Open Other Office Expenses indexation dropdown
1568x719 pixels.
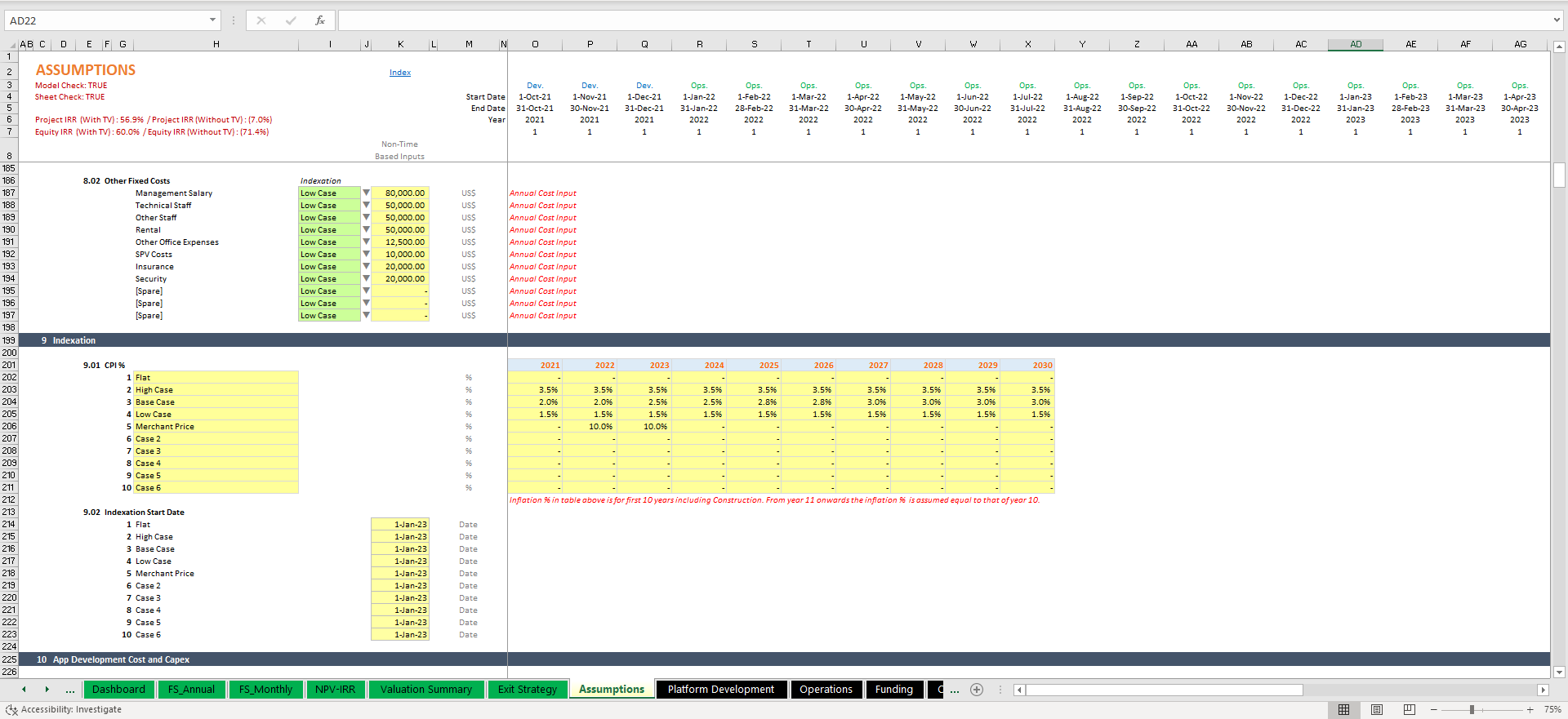[366, 242]
